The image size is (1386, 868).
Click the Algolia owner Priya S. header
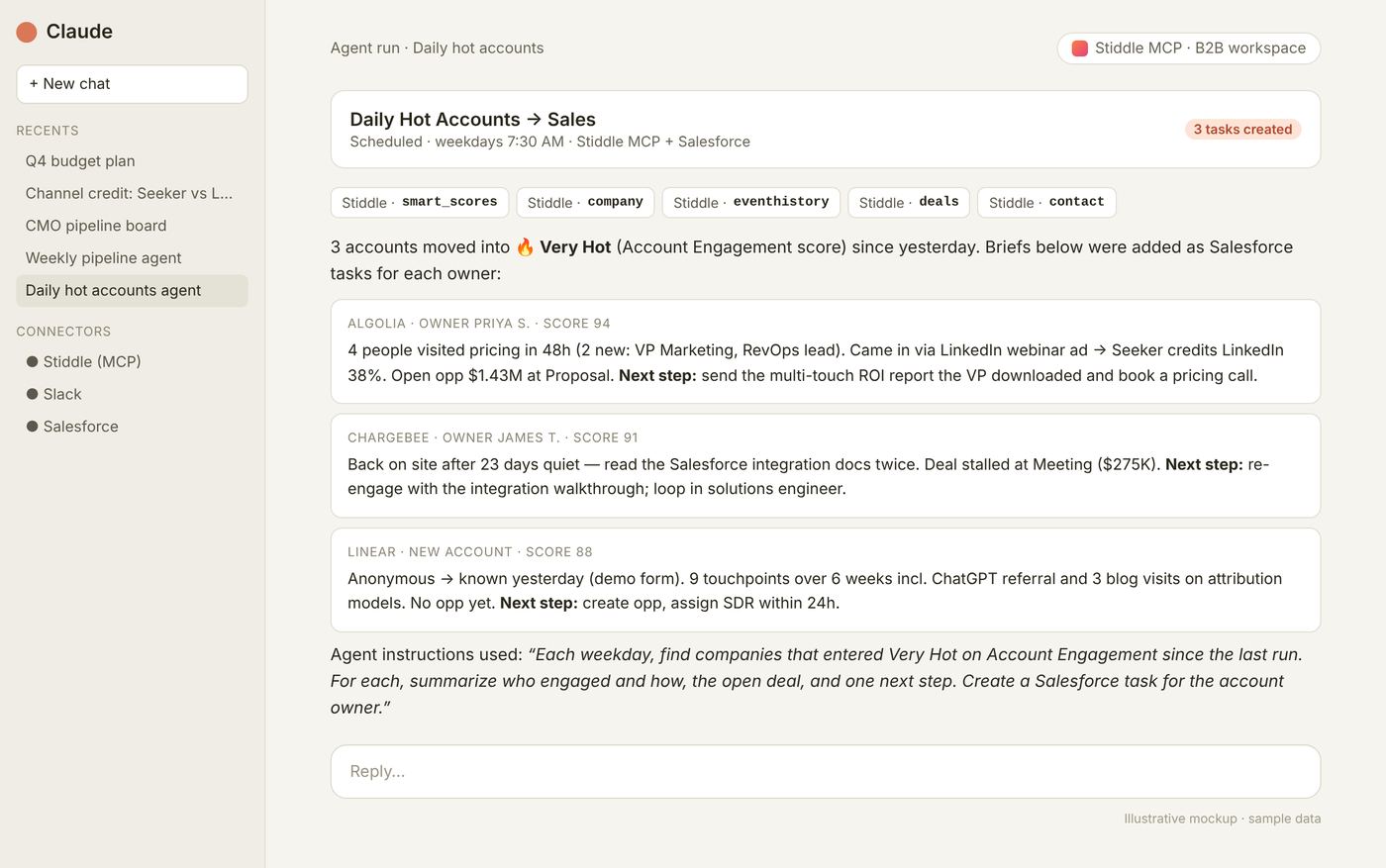click(x=479, y=324)
